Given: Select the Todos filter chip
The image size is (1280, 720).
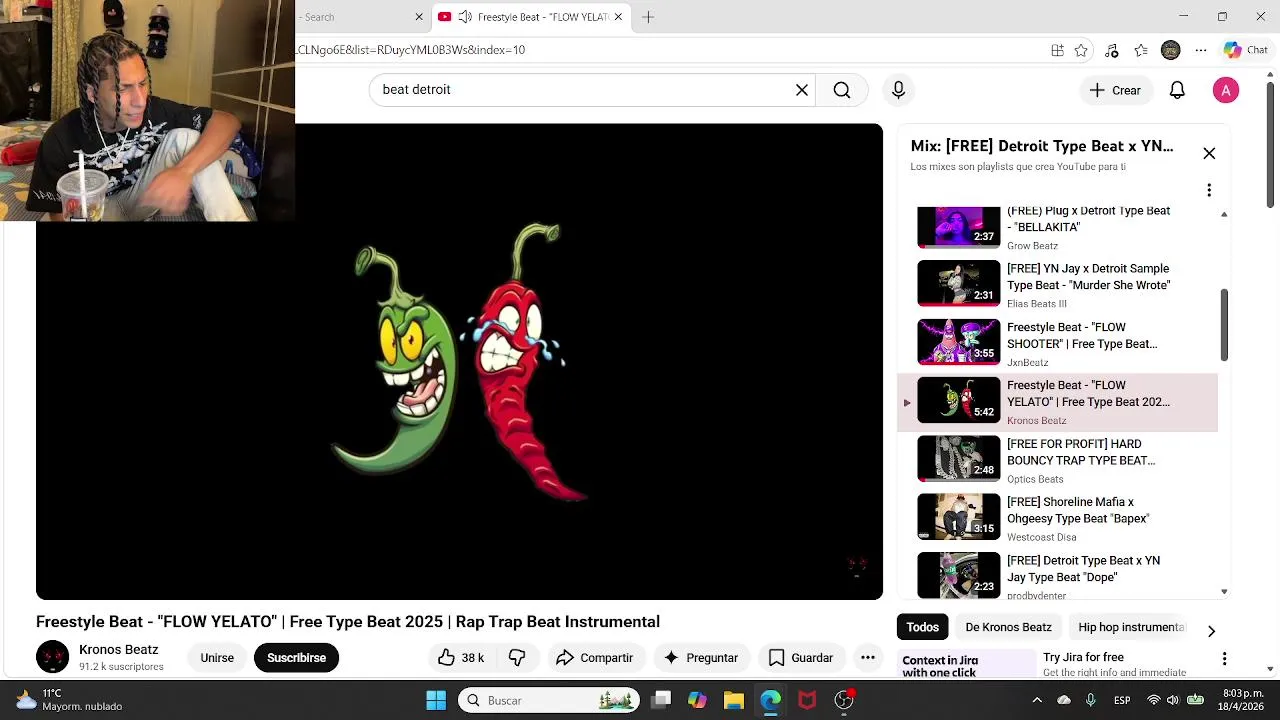Looking at the screenshot, I should pos(922,627).
